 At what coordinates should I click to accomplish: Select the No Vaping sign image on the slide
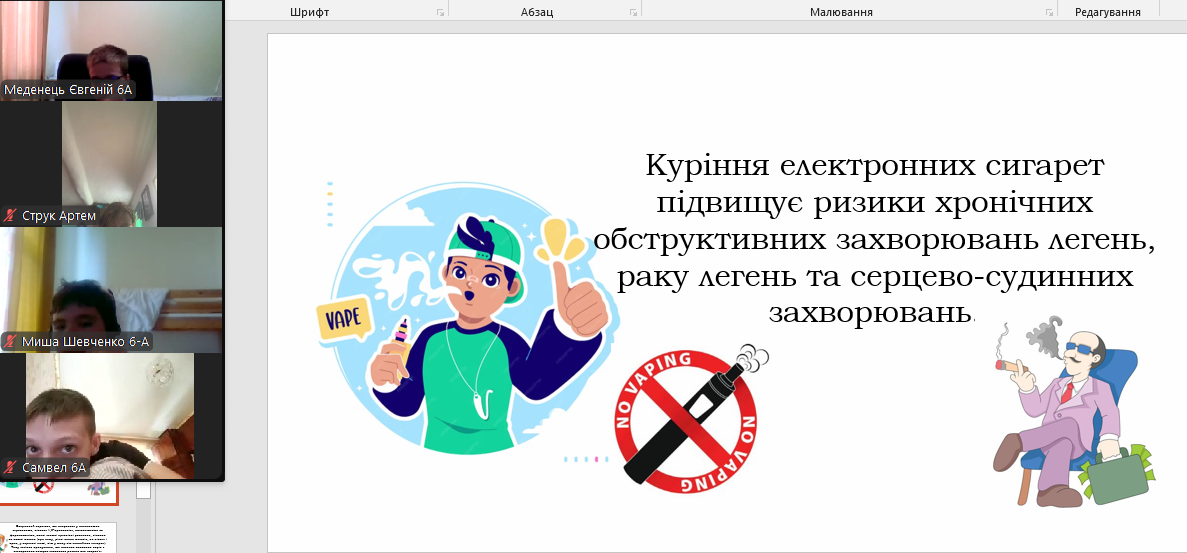point(690,420)
